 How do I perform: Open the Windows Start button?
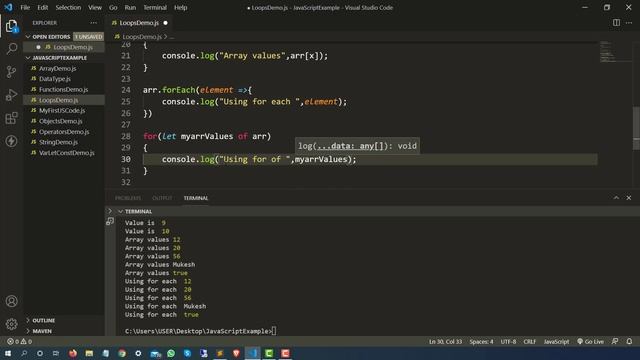pyautogui.click(x=8, y=353)
